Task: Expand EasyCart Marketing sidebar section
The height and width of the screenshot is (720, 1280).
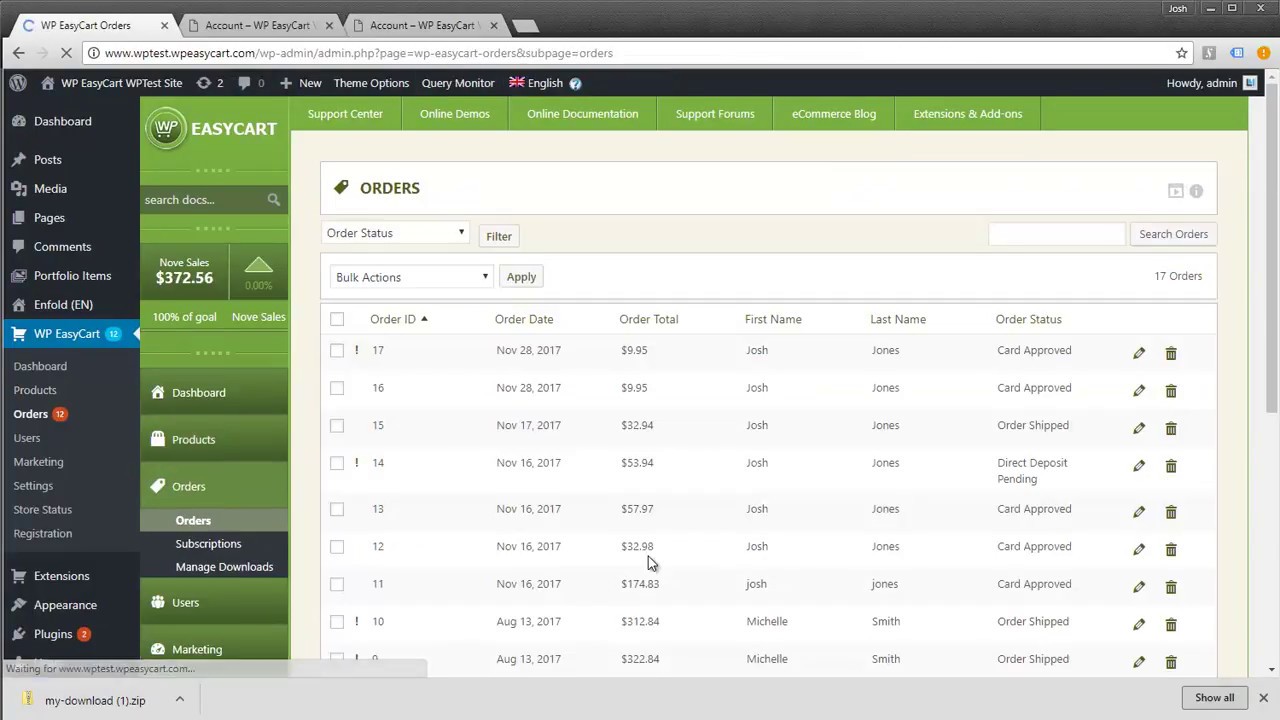Action: point(214,649)
